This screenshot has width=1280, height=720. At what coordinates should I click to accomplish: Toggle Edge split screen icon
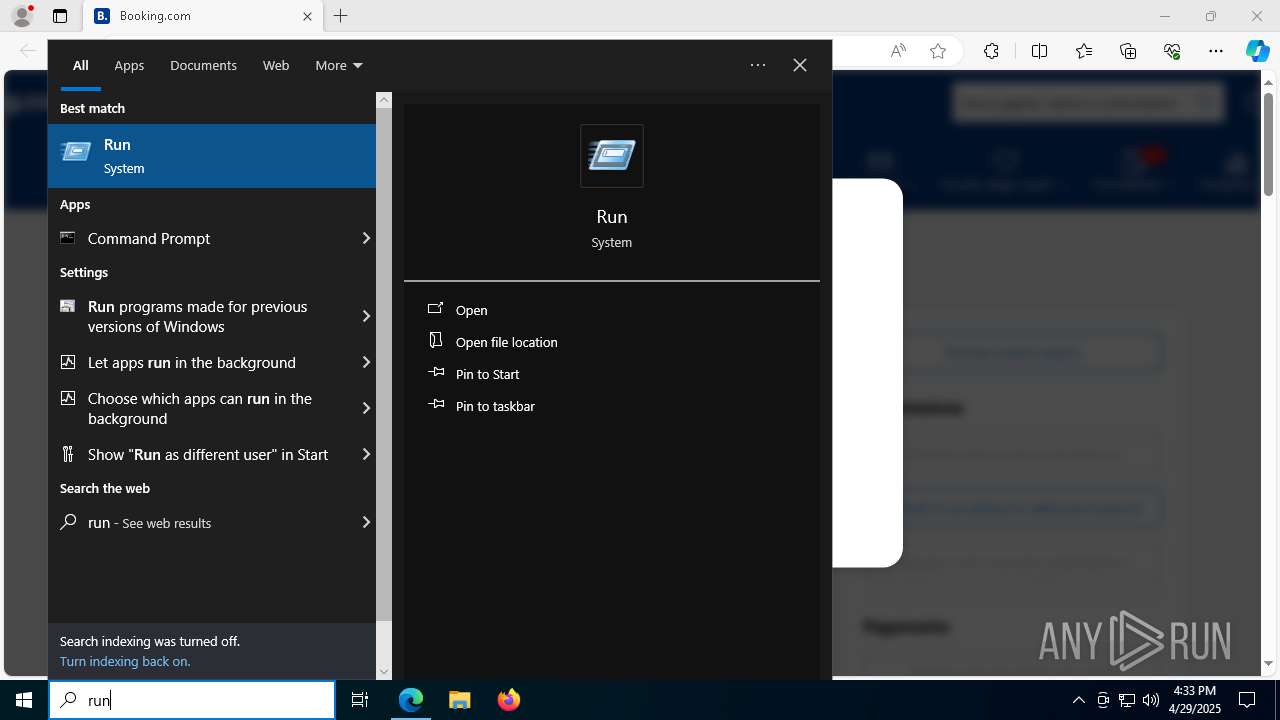1039,51
